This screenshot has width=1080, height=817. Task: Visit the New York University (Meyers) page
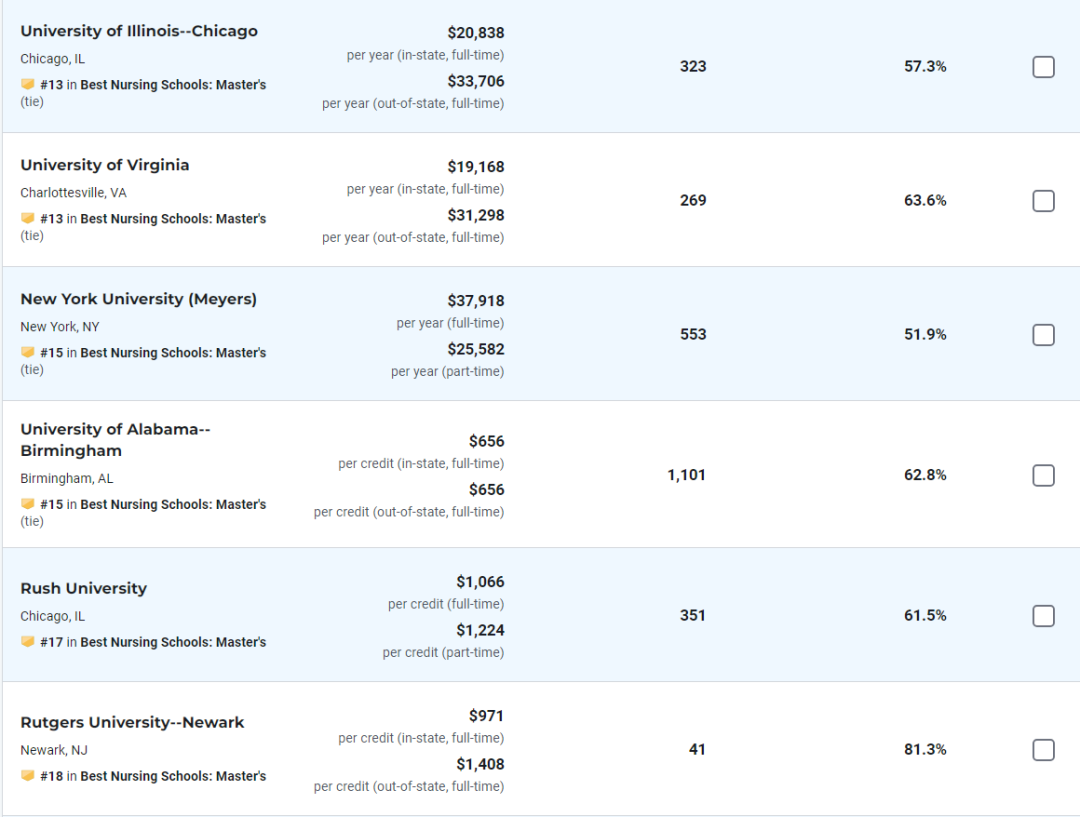[x=138, y=299]
